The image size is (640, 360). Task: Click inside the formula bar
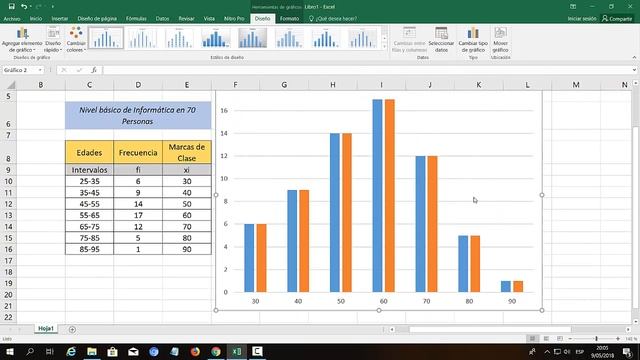point(366,70)
